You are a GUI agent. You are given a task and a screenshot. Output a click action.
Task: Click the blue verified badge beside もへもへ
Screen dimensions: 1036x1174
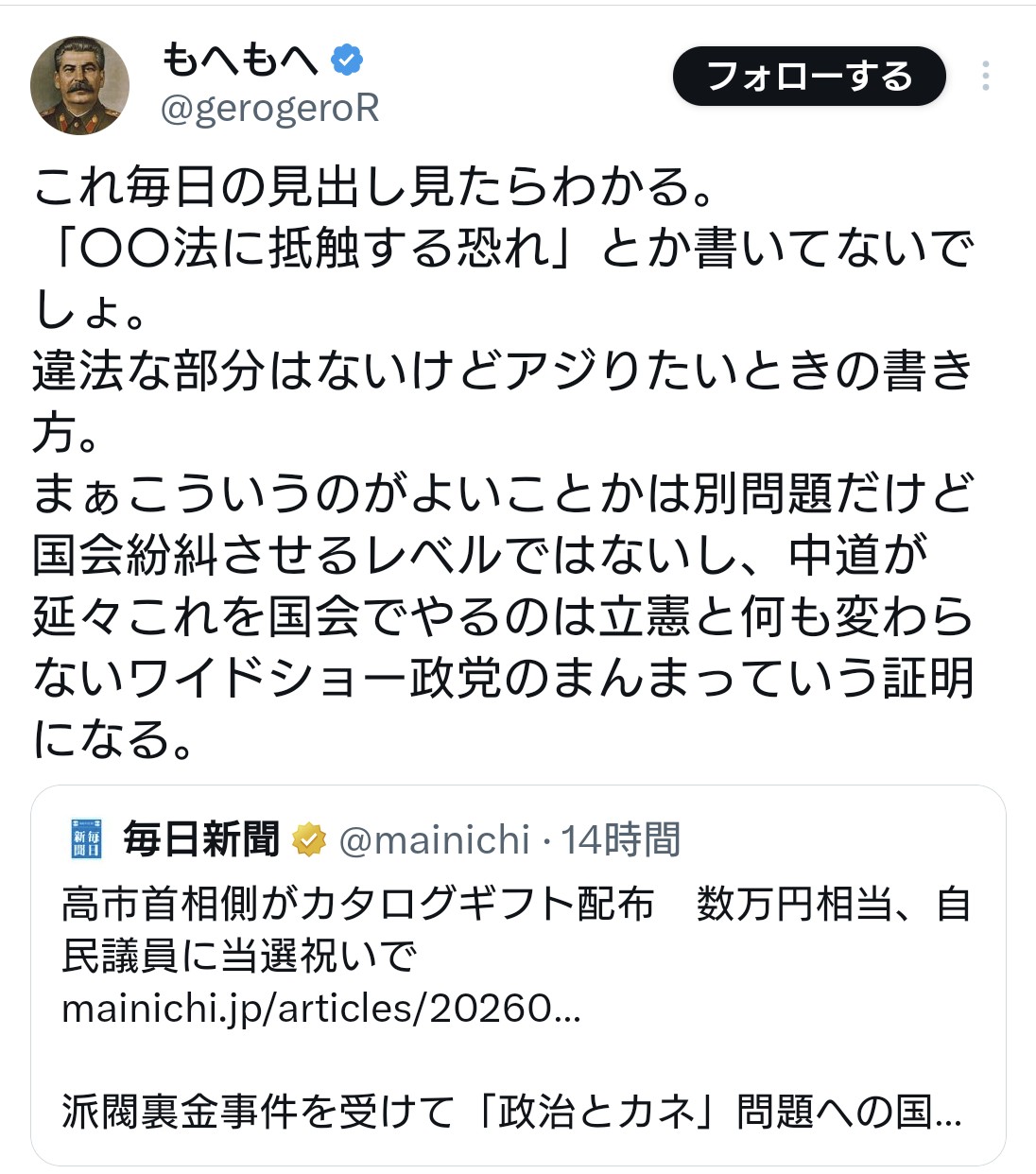[347, 60]
